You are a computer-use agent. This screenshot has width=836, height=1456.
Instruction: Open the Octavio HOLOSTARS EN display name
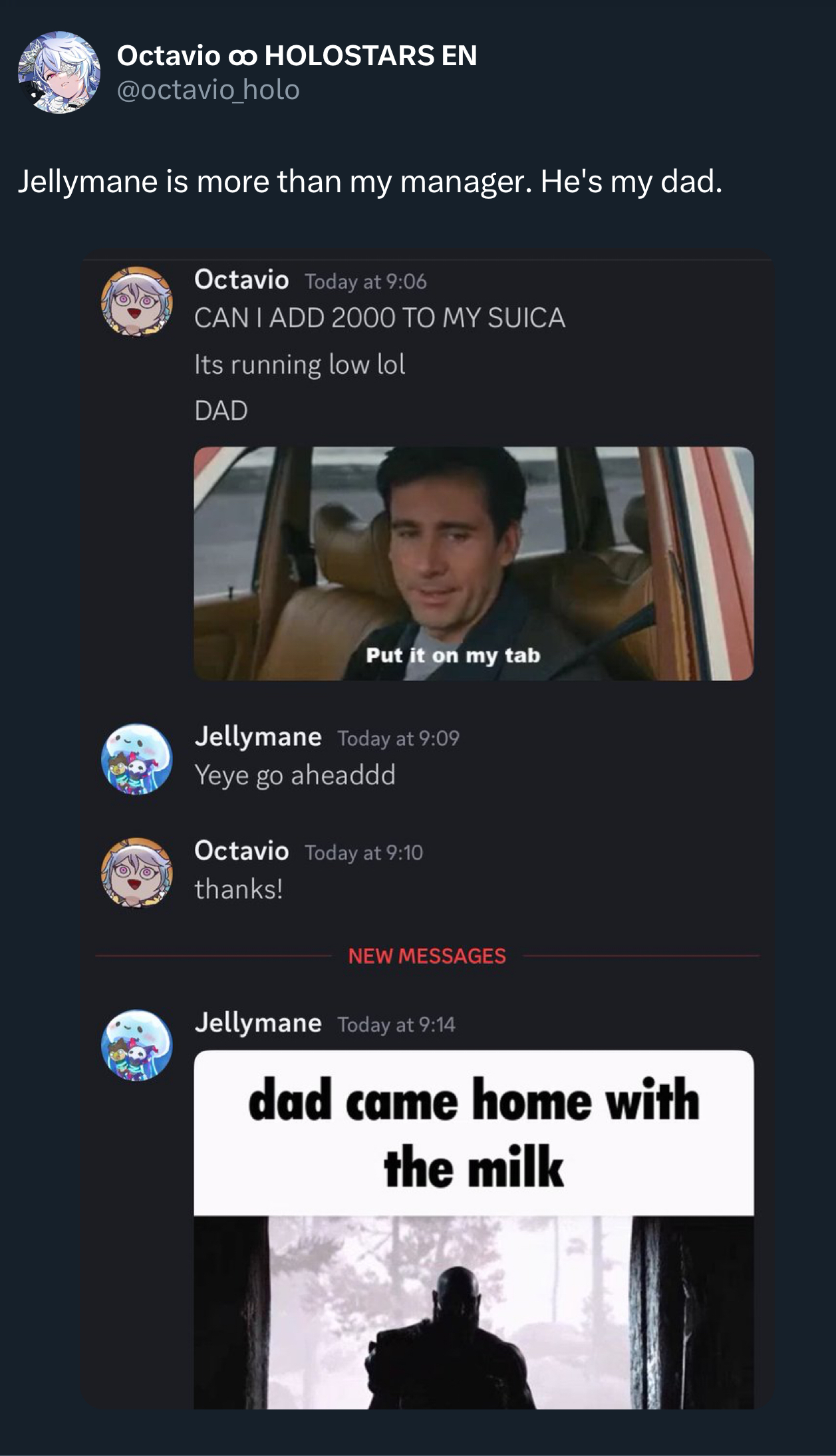click(297, 55)
